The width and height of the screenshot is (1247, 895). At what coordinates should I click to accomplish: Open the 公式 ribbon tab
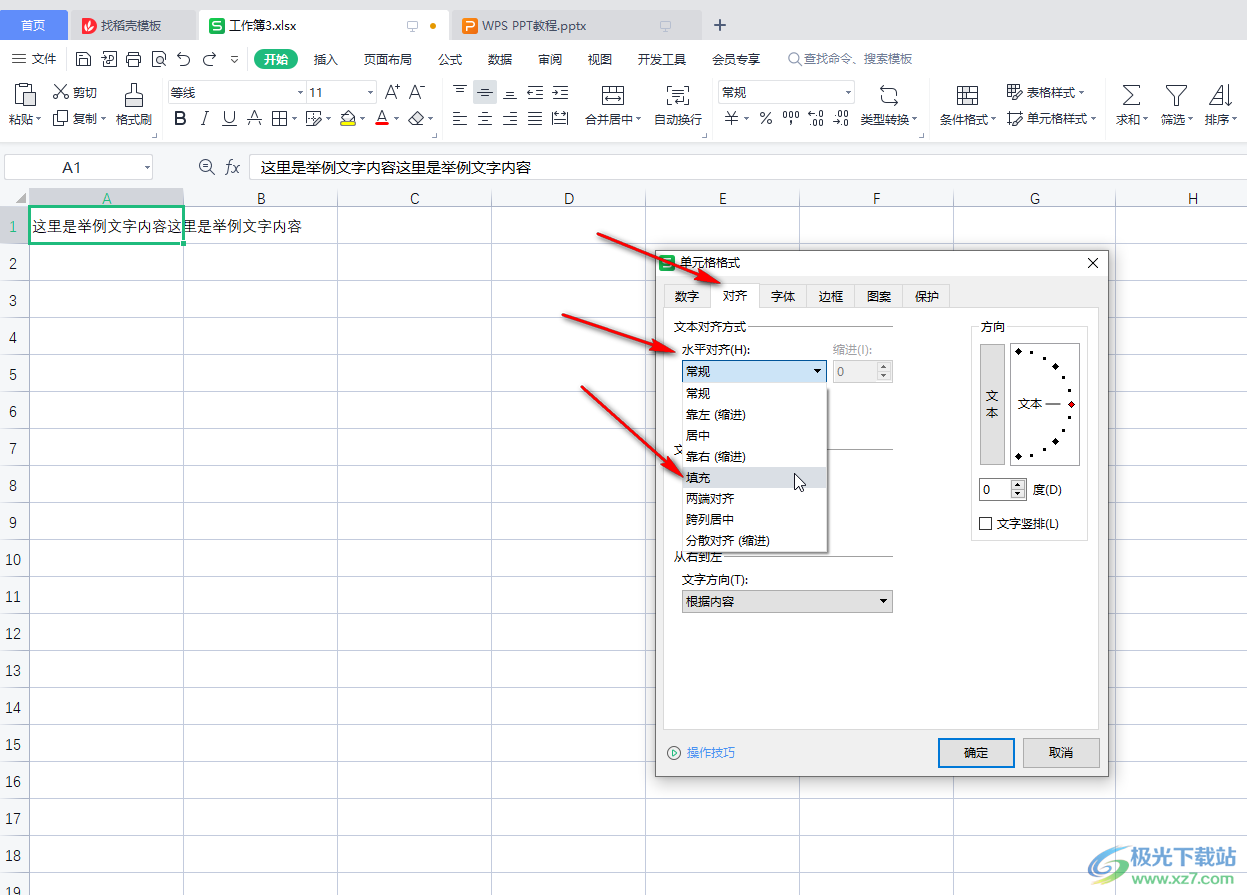click(450, 59)
